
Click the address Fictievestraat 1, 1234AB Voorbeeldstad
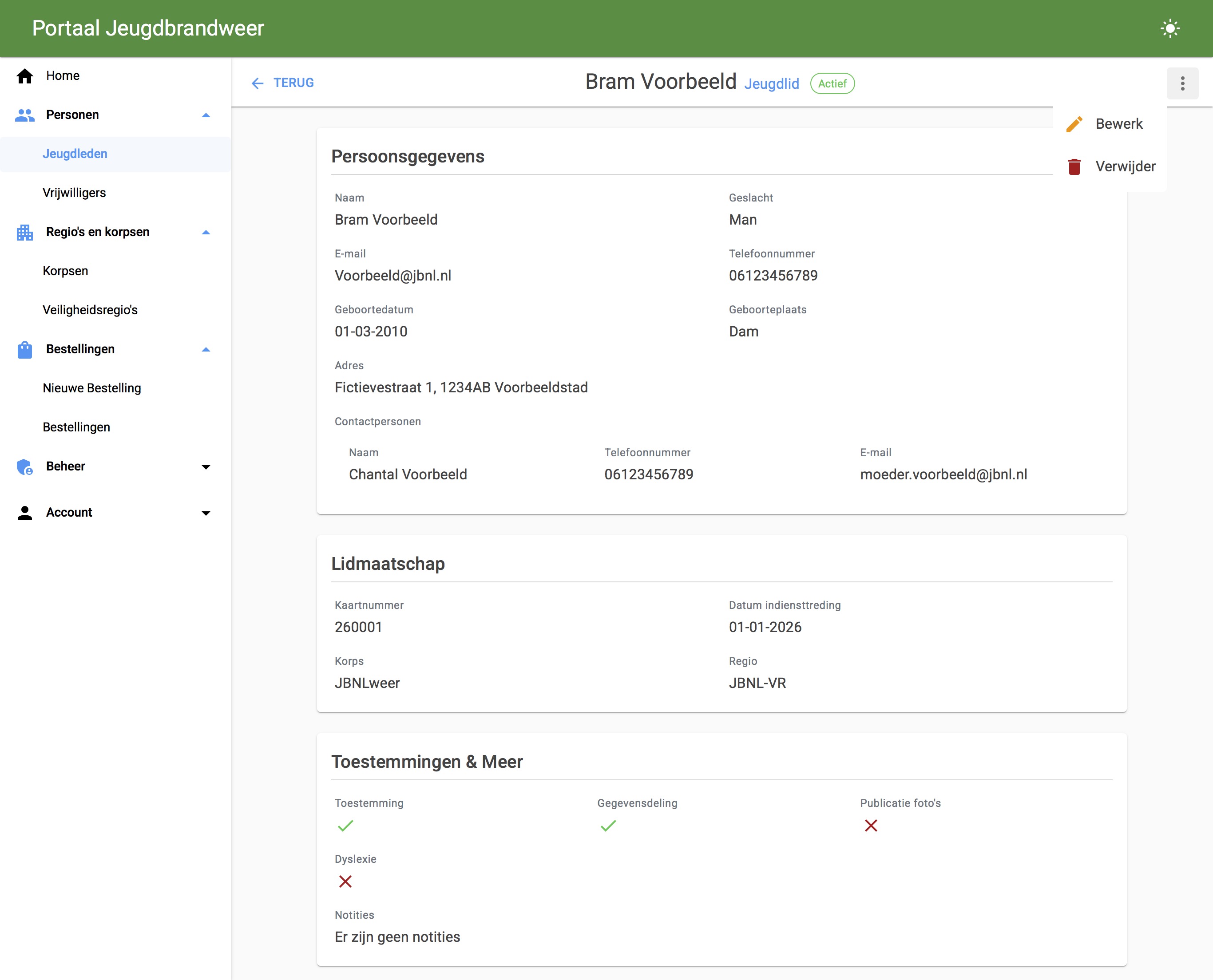(461, 387)
